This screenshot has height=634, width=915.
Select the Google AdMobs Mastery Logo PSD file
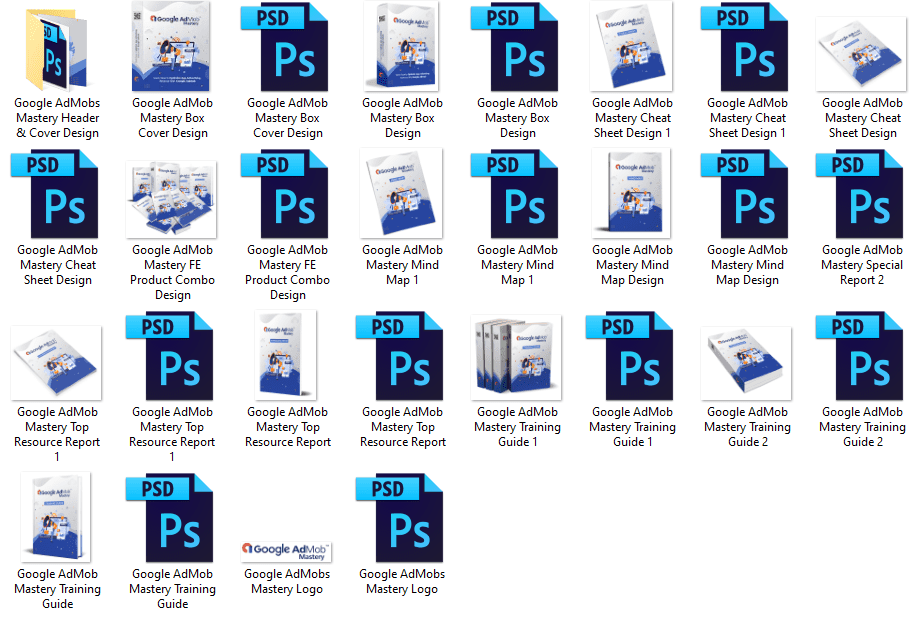coord(400,518)
